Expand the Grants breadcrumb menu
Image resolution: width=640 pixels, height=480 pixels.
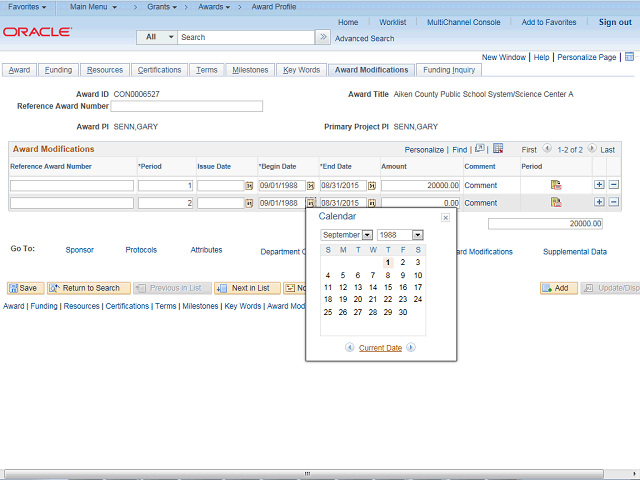(x=162, y=7)
